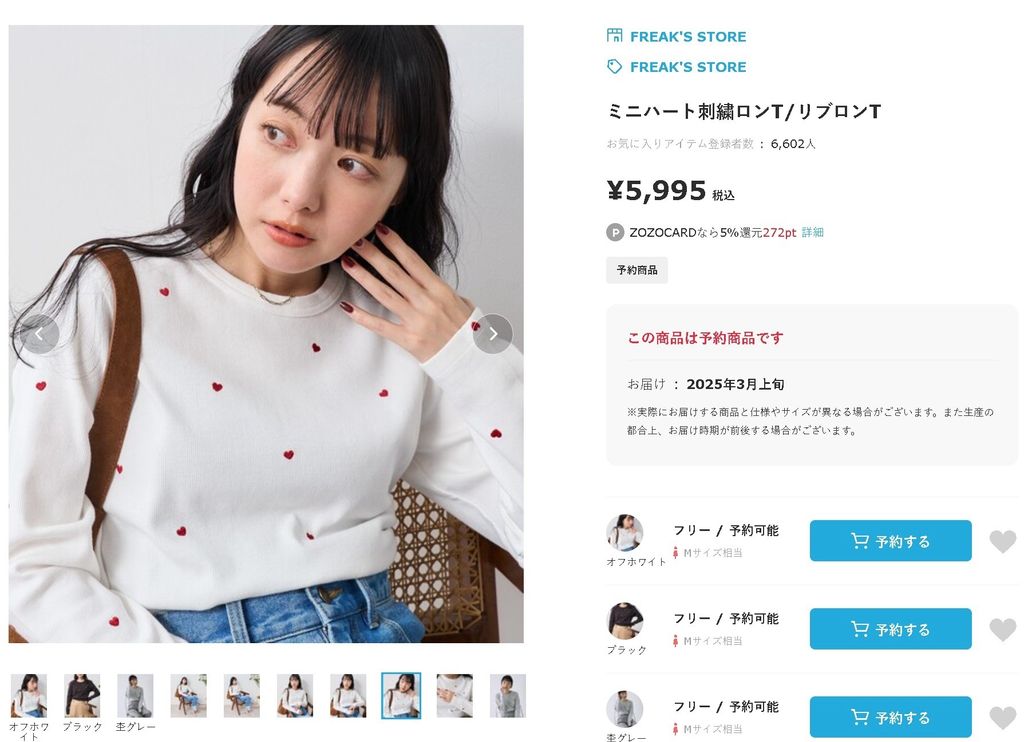
Task: Click the brand tag icon beside FREAK'S STORE
Action: 614,67
